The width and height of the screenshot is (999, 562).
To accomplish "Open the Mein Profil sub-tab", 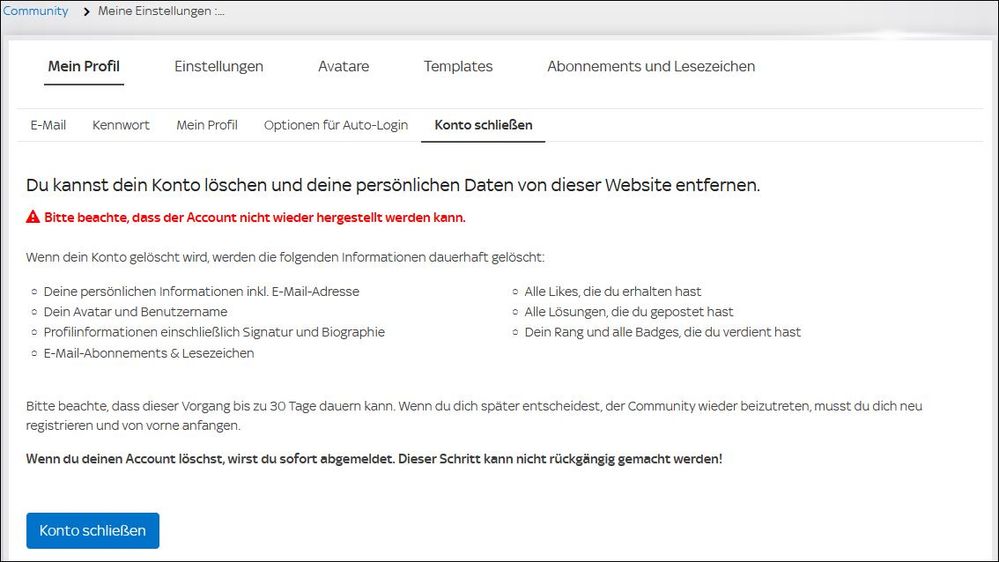I will point(207,125).
